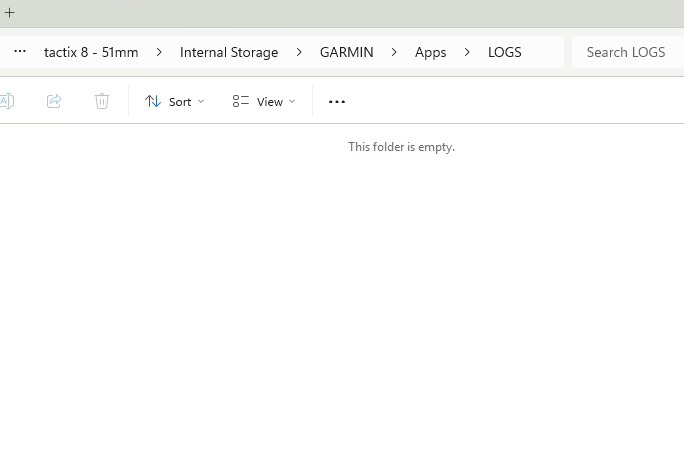Open the Sort dropdown menu
Screen dimensions: 684x469
174,101
